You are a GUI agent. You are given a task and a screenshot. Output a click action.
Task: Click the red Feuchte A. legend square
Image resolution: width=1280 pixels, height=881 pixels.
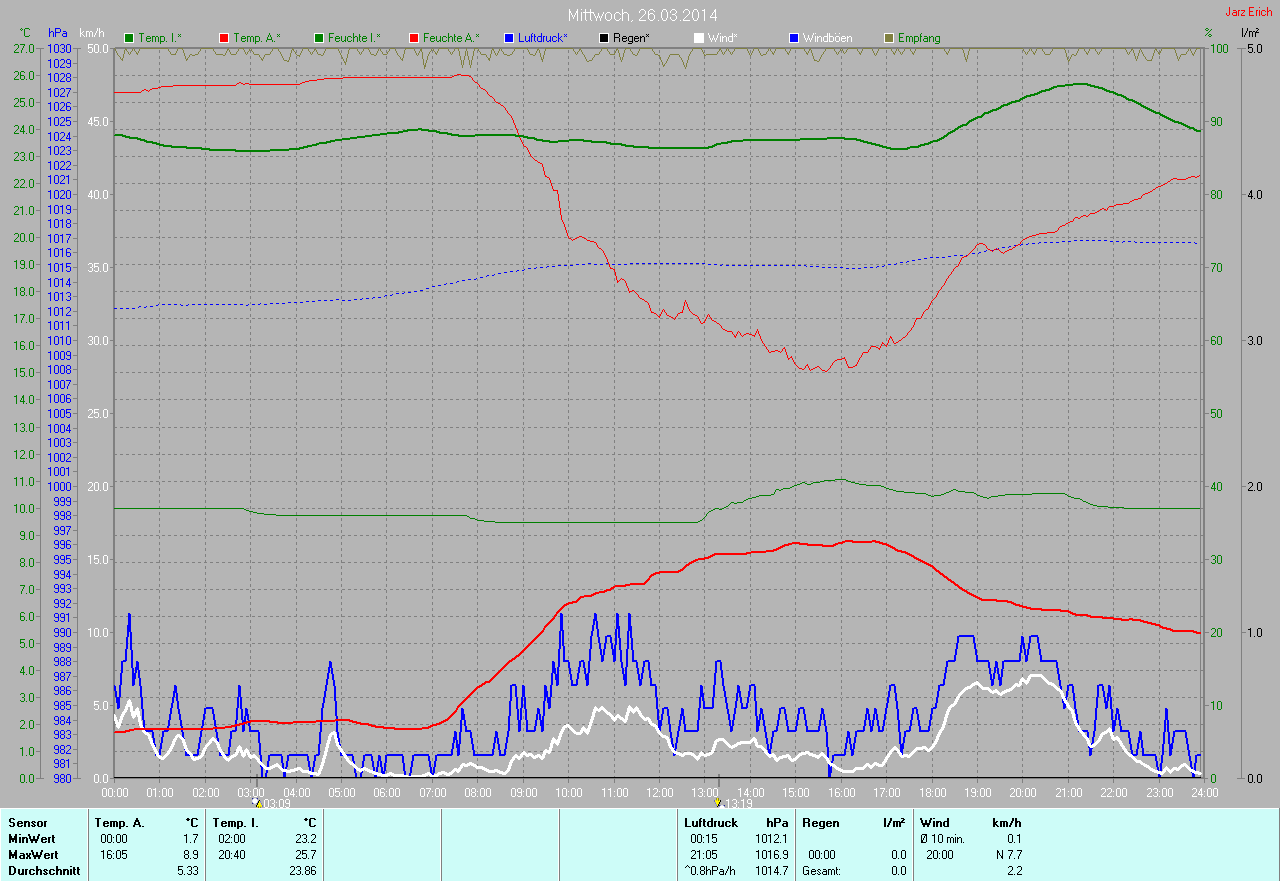click(x=414, y=38)
